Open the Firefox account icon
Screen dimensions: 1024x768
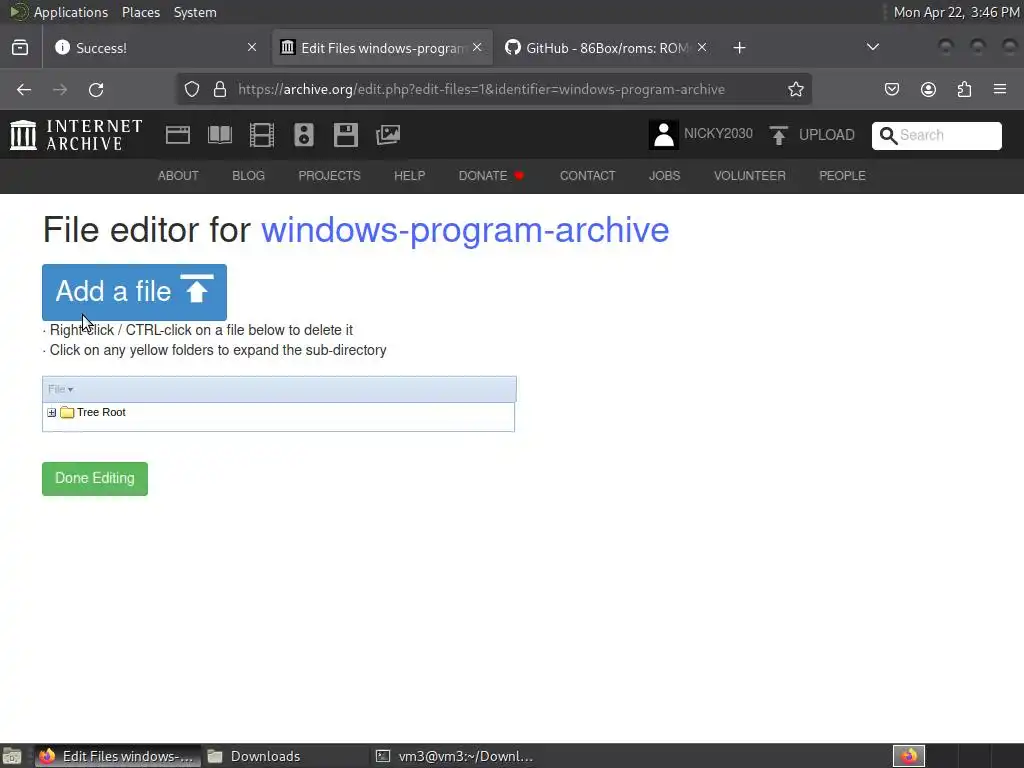(x=928, y=89)
